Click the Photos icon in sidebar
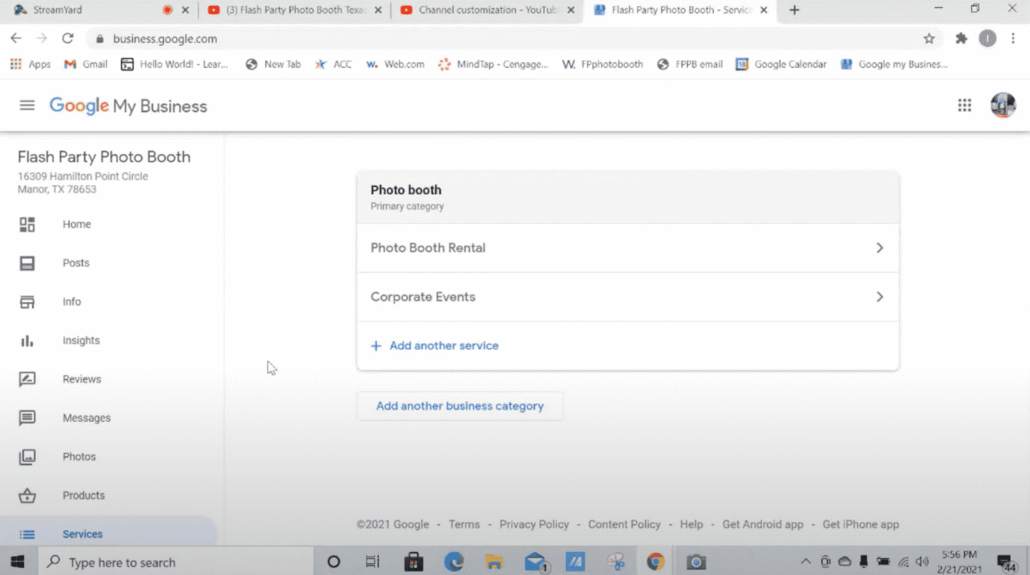Viewport: 1030px width, 575px height. tap(27, 457)
